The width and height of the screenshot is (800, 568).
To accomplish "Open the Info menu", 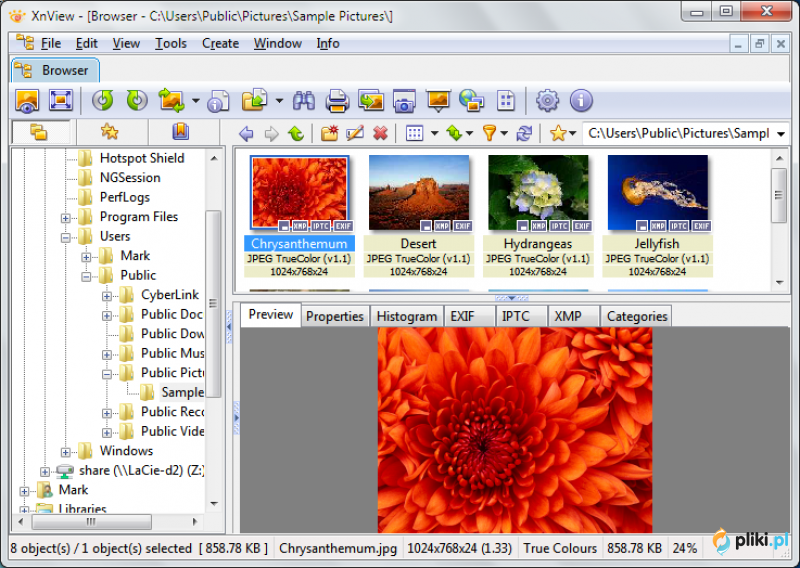I will coord(328,43).
